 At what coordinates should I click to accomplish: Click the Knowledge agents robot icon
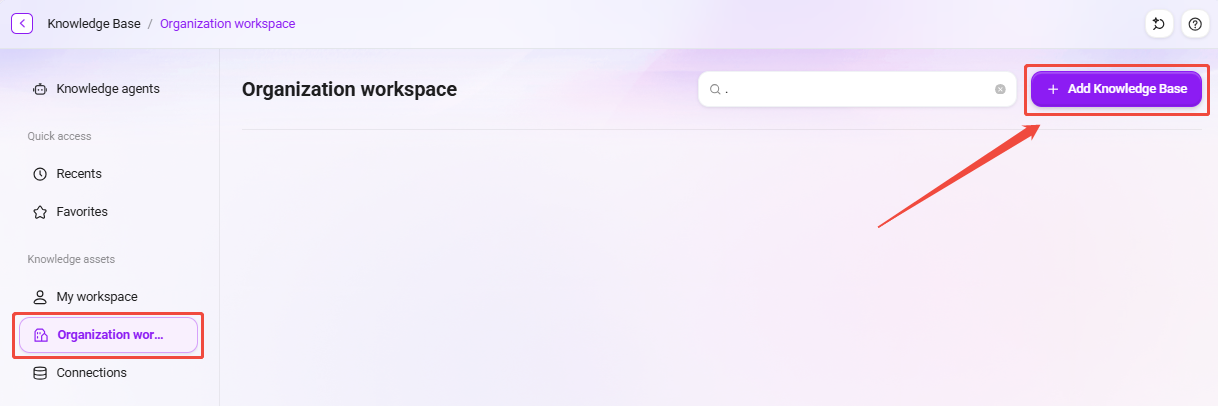click(x=40, y=89)
